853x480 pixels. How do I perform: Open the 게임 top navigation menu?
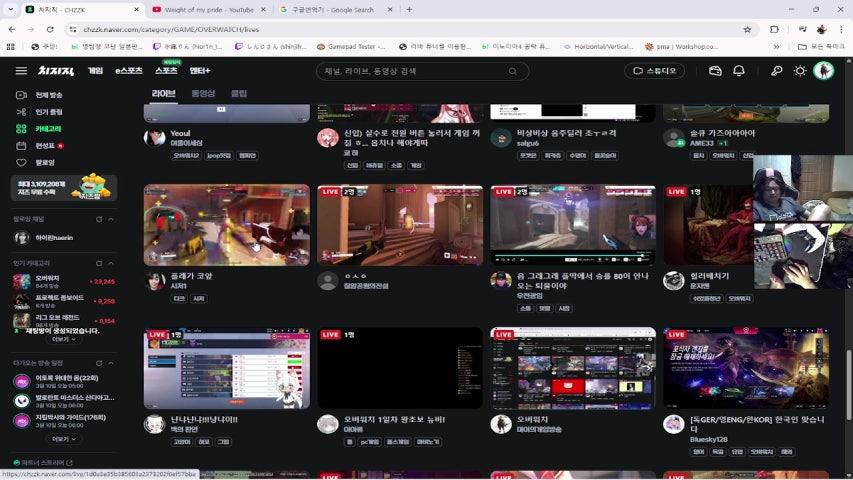96,71
